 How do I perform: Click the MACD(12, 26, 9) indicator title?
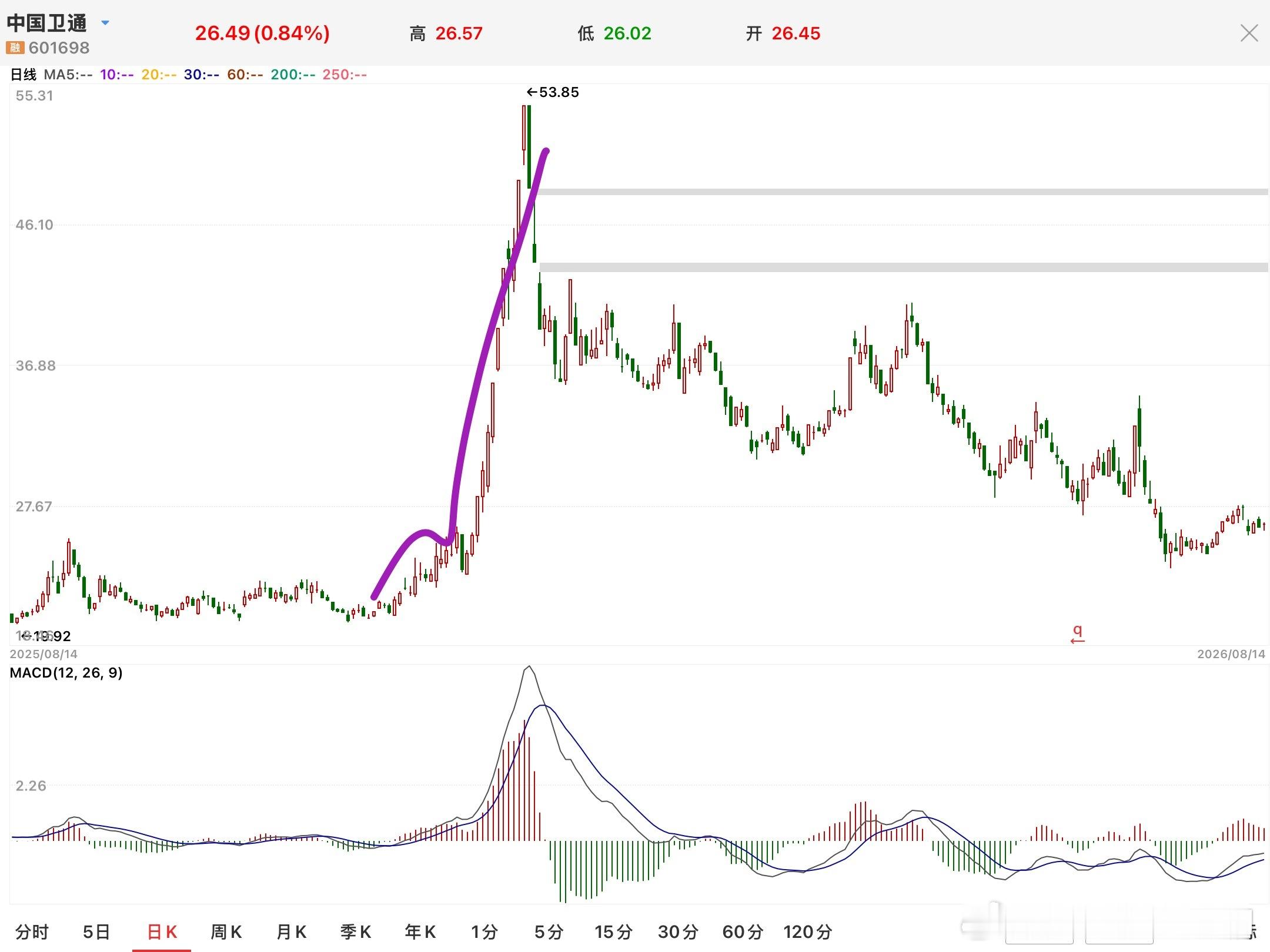tap(66, 673)
